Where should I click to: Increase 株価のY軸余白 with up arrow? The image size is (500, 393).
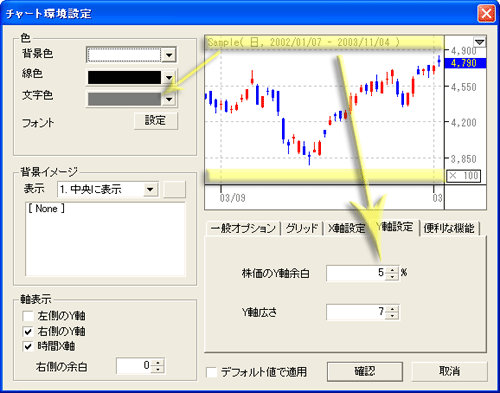pyautogui.click(x=392, y=270)
